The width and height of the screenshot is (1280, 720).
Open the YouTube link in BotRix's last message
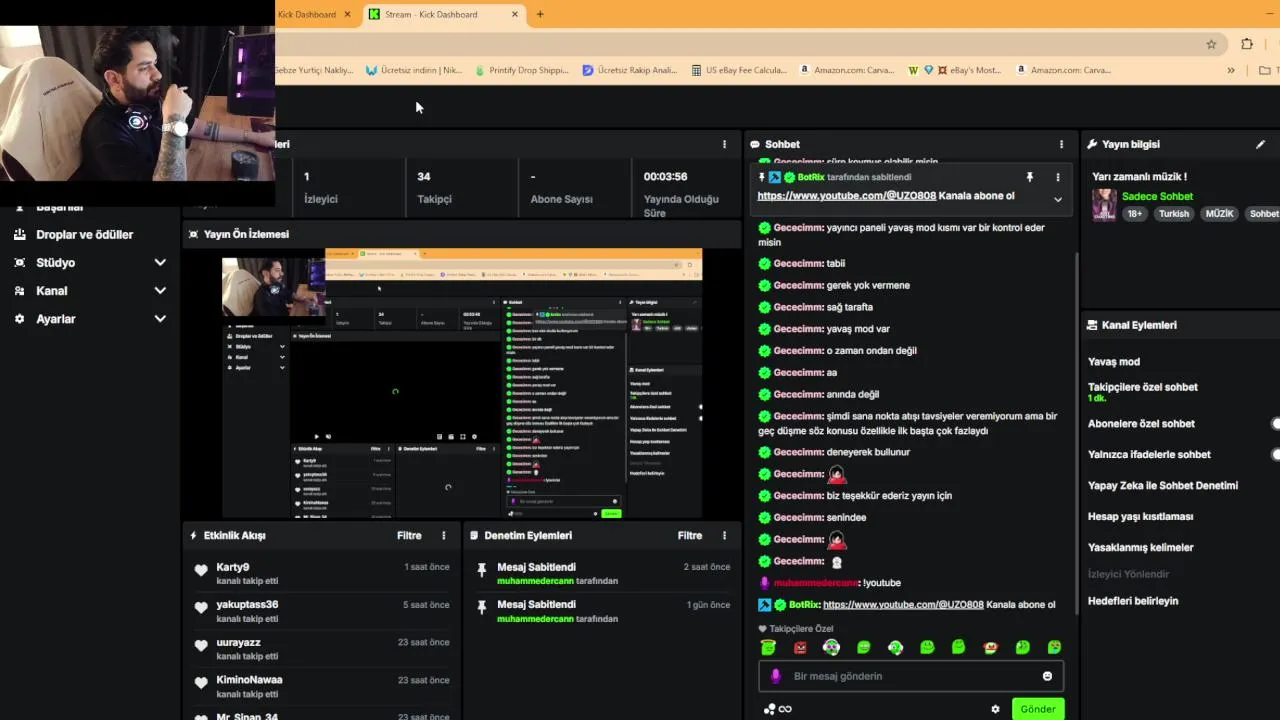pos(903,604)
